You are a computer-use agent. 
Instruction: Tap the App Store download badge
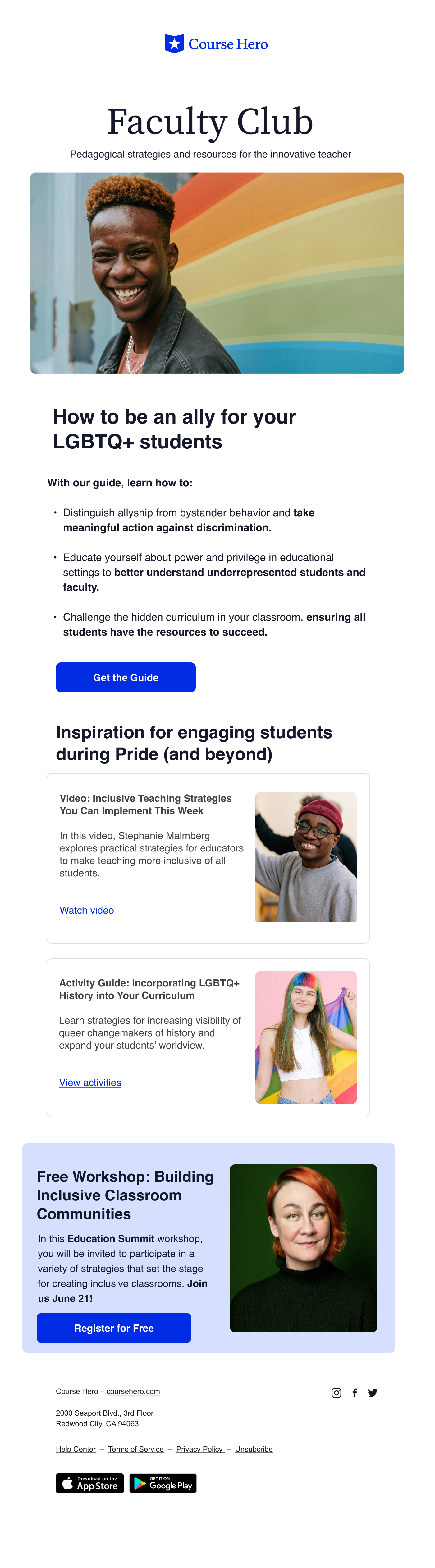point(90,1483)
